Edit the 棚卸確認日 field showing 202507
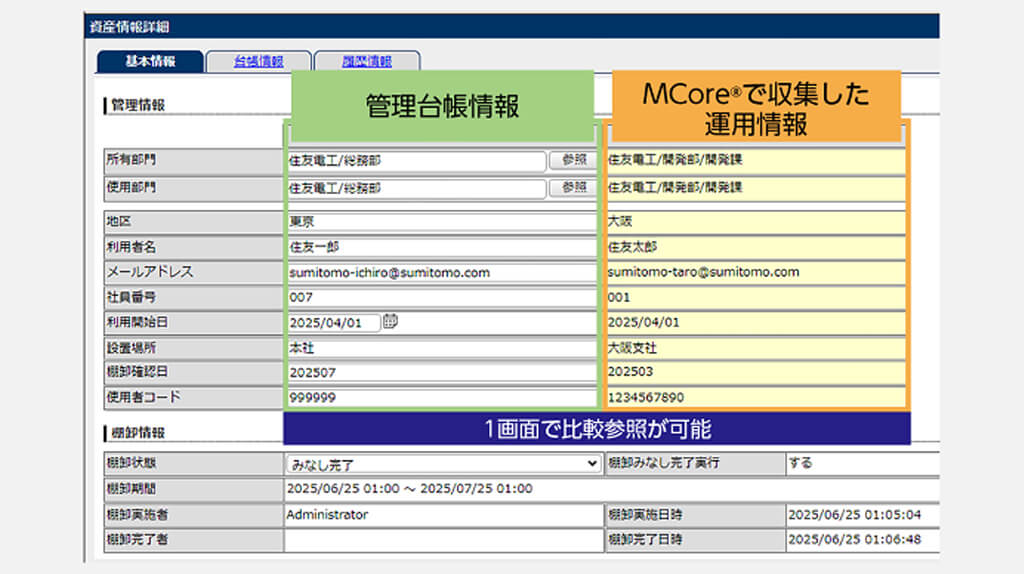This screenshot has width=1024, height=574. (x=441, y=373)
